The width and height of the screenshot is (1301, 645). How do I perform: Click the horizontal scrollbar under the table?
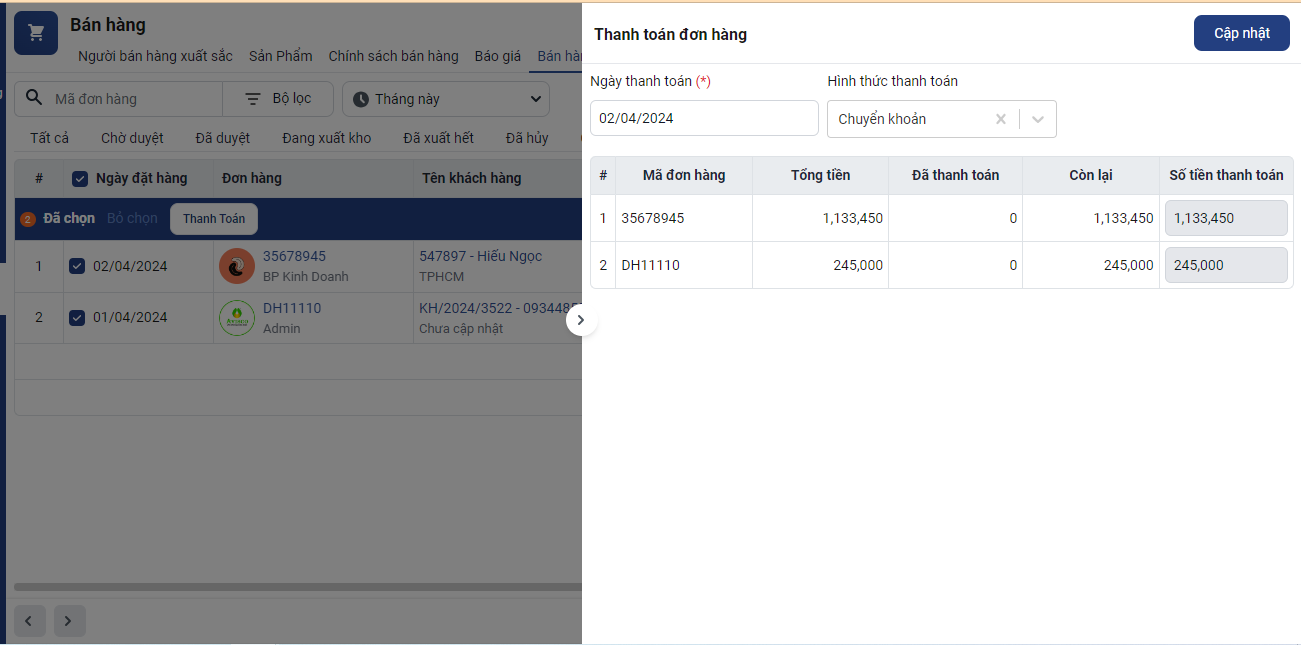click(x=298, y=587)
